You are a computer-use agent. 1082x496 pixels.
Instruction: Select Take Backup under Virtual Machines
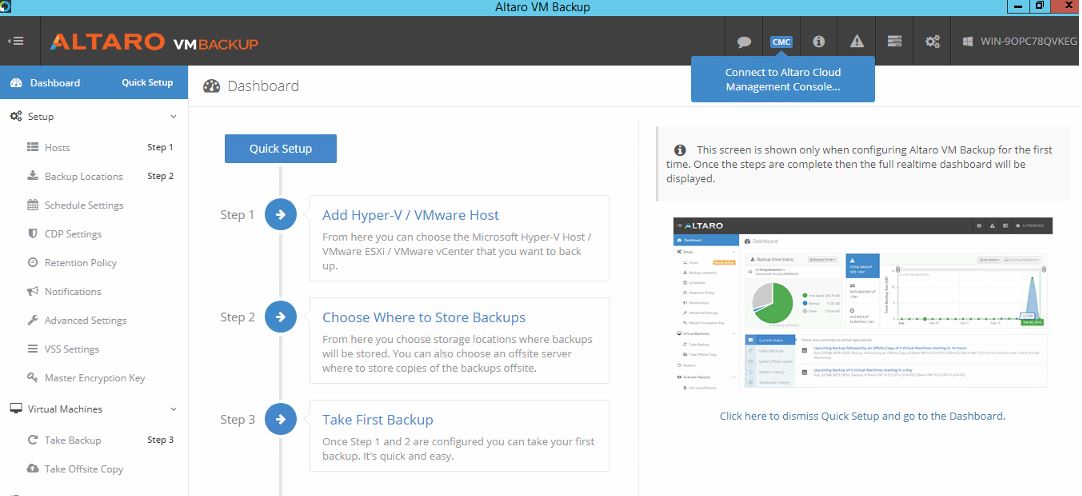click(x=72, y=441)
